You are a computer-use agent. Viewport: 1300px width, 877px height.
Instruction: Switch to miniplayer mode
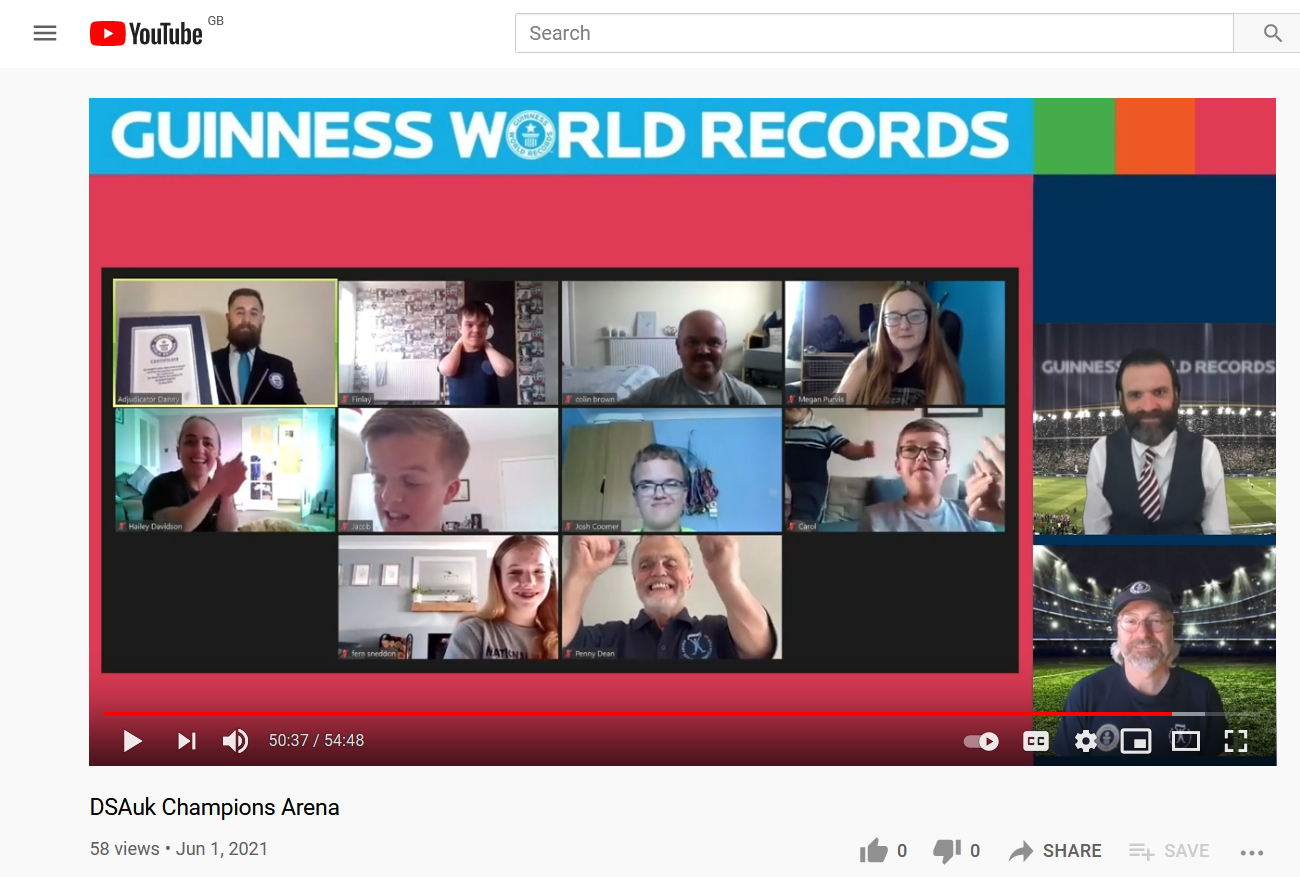(1136, 741)
